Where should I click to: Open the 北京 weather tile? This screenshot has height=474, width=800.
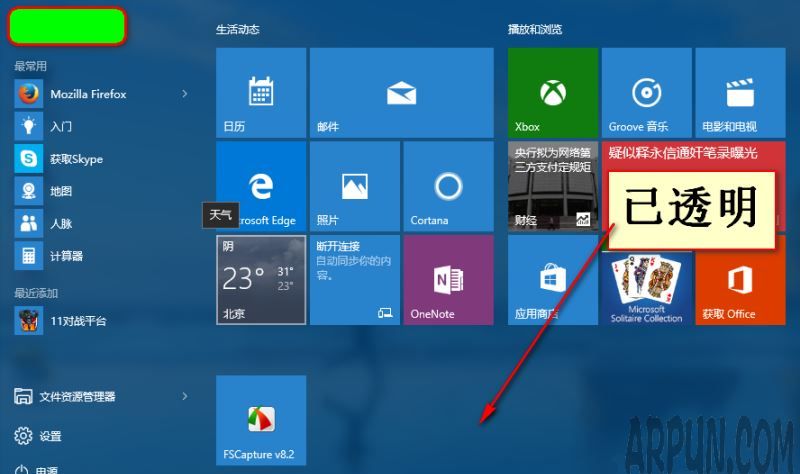[261, 280]
